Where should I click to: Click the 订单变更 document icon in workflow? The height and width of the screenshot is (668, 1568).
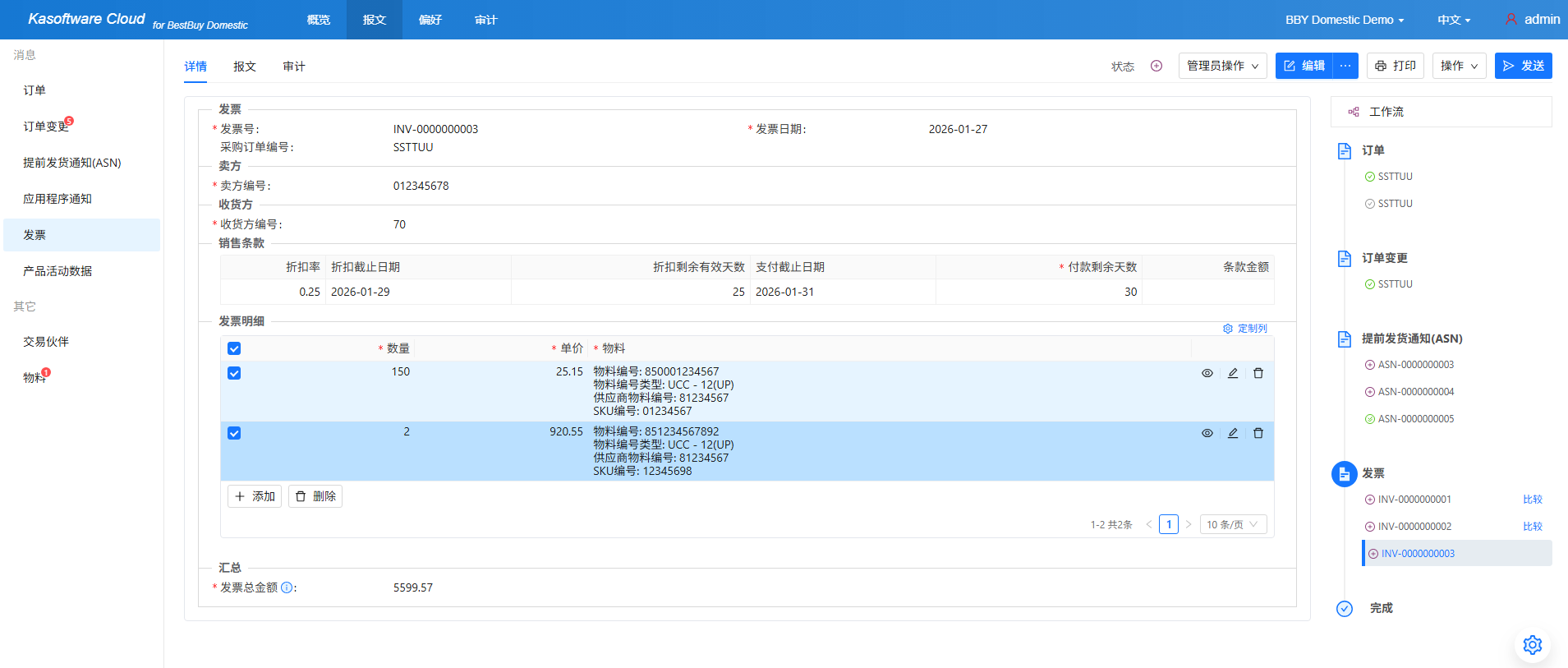1345,258
